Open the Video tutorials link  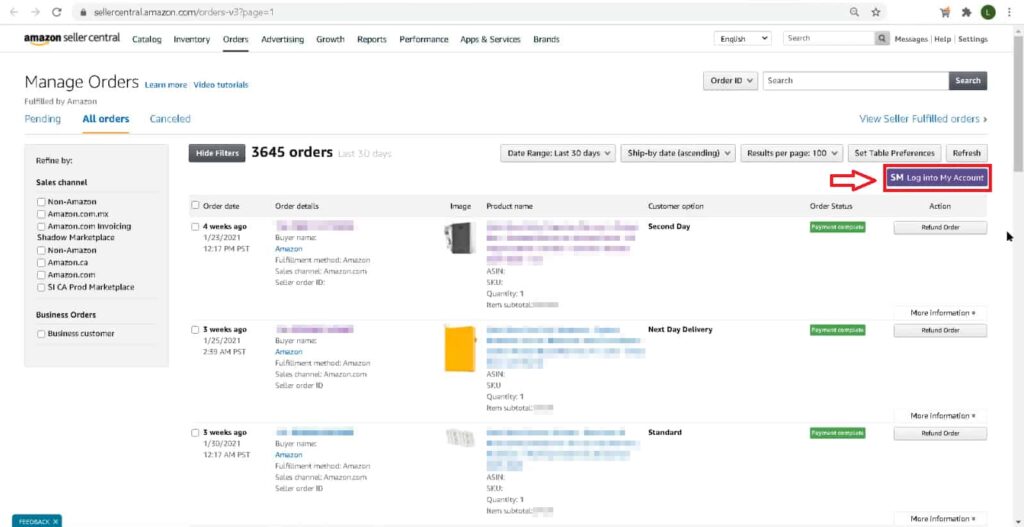pyautogui.click(x=221, y=85)
